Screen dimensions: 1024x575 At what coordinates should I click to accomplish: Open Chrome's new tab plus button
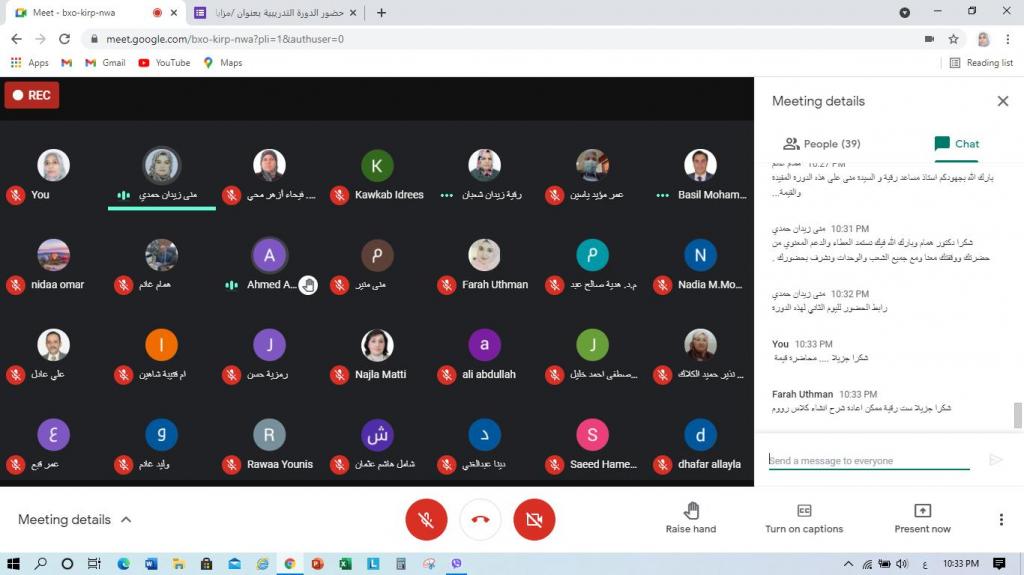click(381, 13)
